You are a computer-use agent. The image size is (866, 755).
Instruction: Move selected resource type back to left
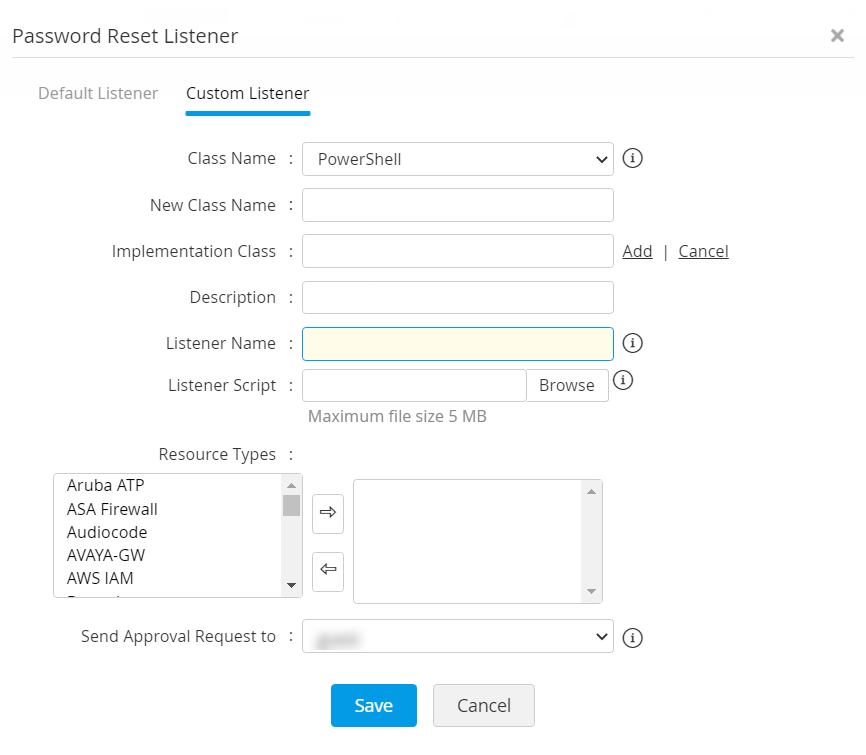328,571
